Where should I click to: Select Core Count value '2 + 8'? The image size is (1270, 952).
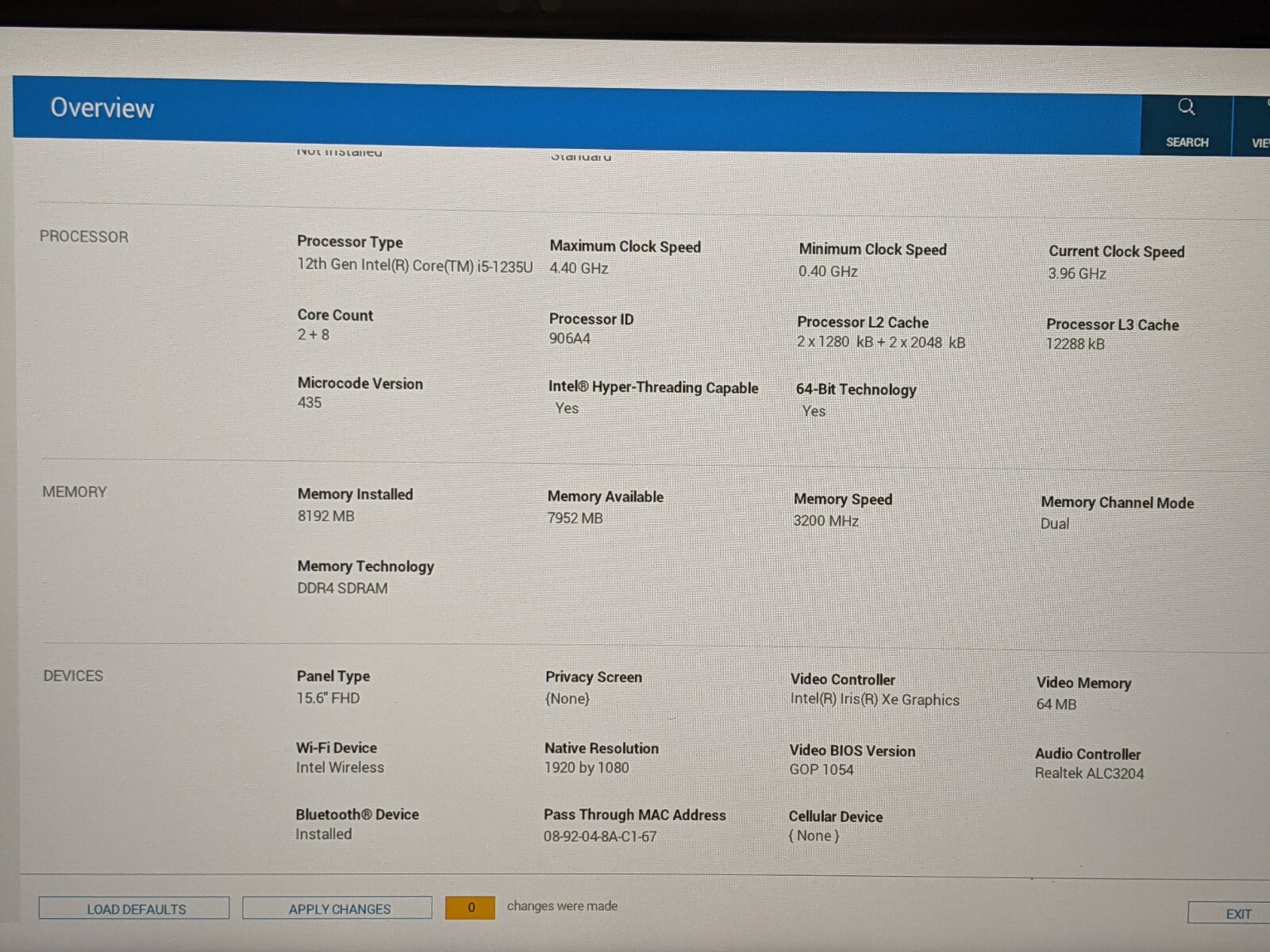pyautogui.click(x=314, y=335)
